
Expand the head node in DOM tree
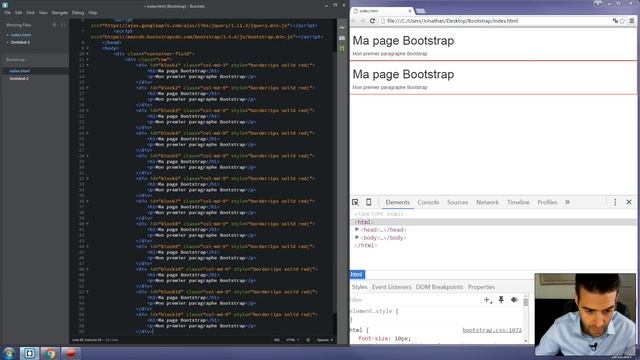point(357,230)
